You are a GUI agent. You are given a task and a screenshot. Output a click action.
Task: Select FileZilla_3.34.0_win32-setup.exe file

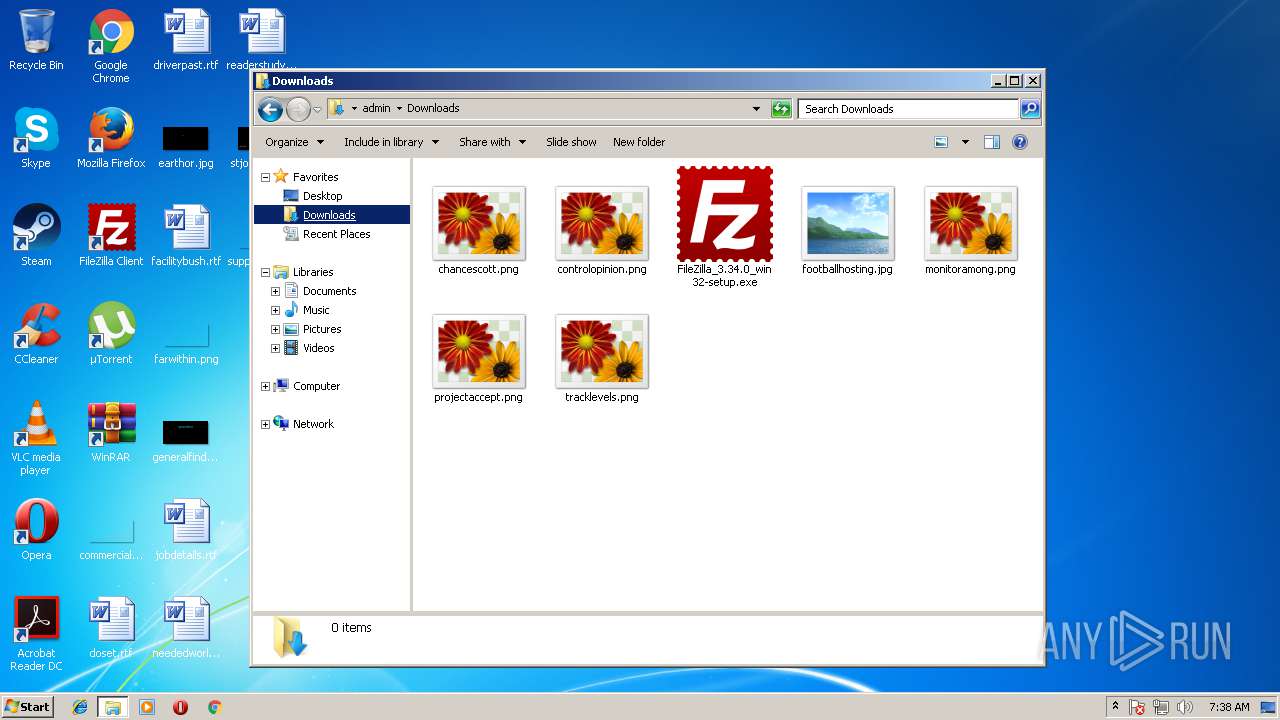725,227
